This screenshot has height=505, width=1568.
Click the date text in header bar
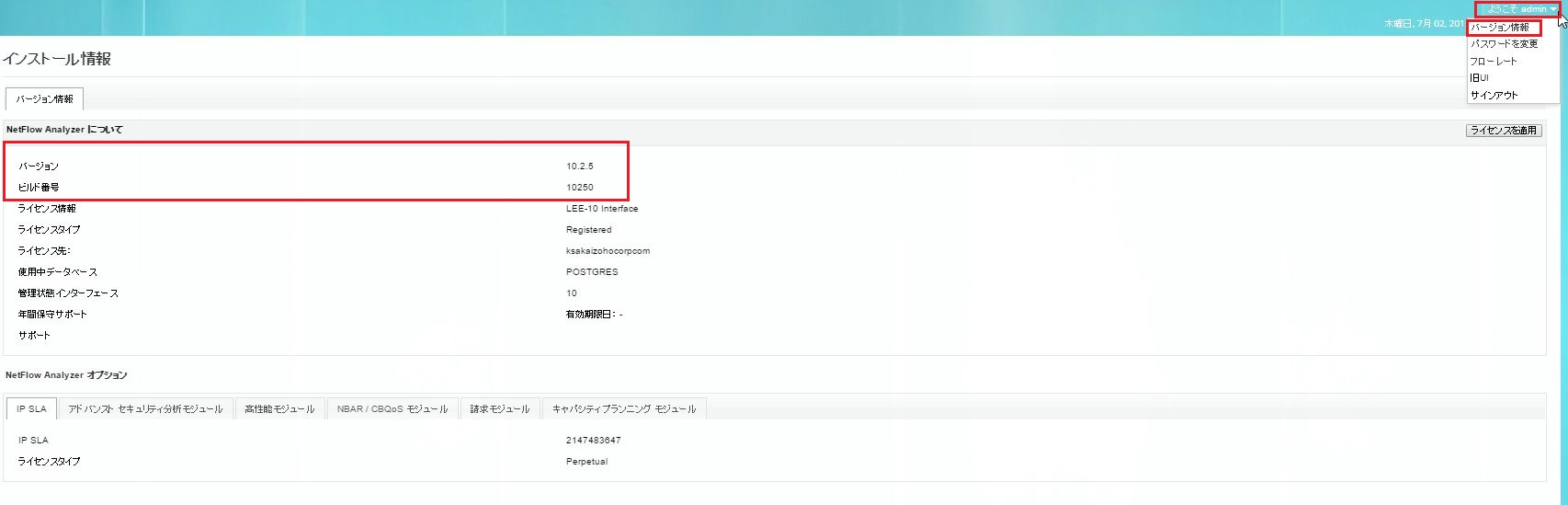tap(1424, 24)
